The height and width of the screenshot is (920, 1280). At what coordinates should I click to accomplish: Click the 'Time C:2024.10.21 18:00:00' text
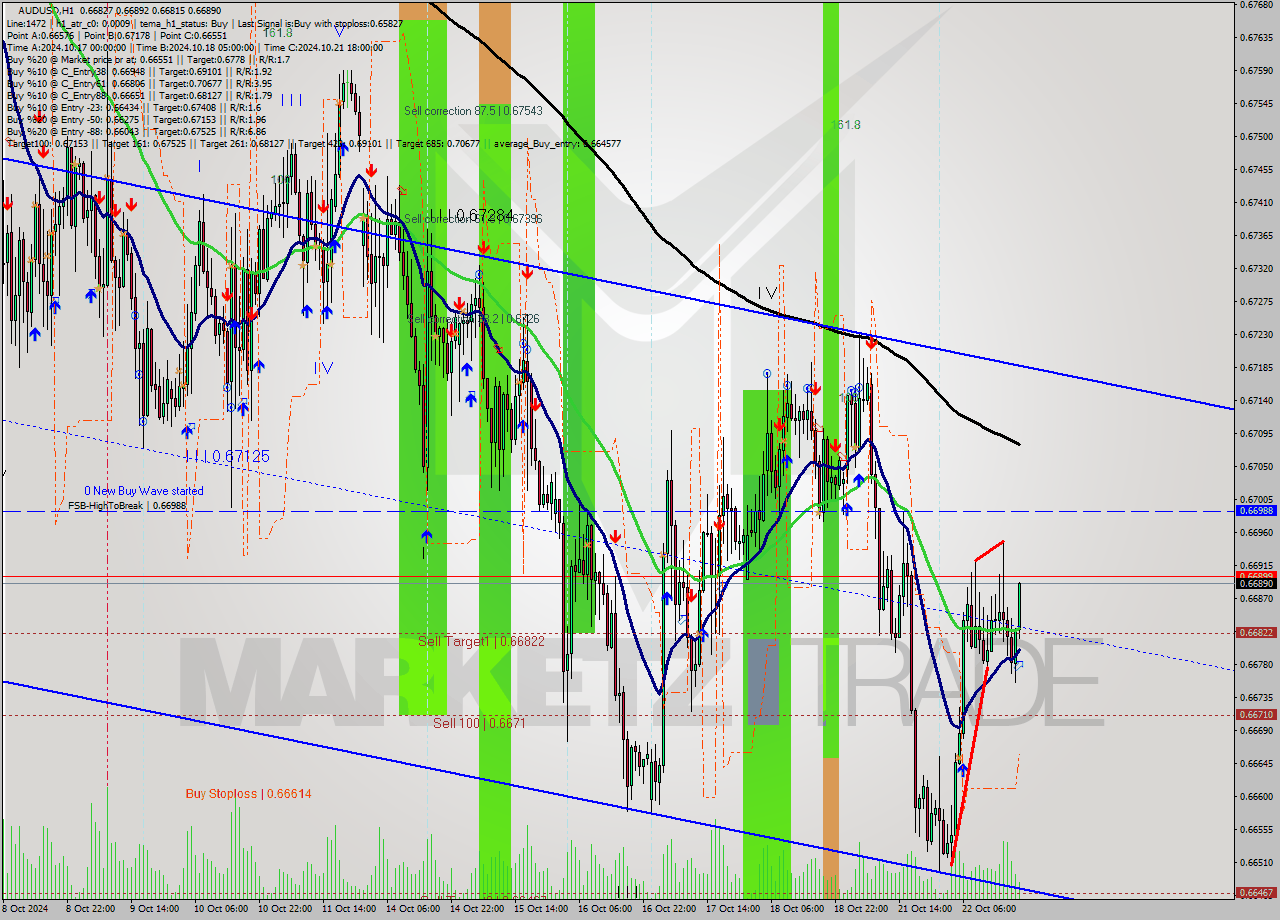click(325, 47)
